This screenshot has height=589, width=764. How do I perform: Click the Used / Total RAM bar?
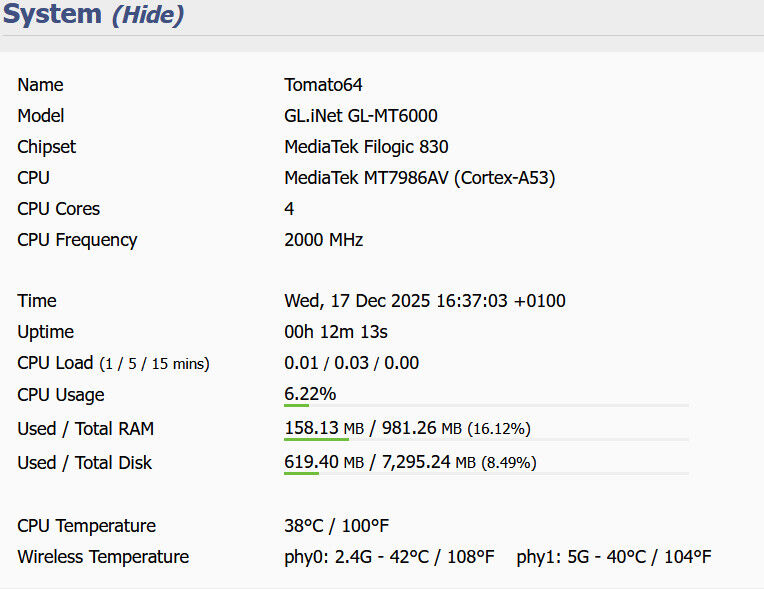(486, 439)
